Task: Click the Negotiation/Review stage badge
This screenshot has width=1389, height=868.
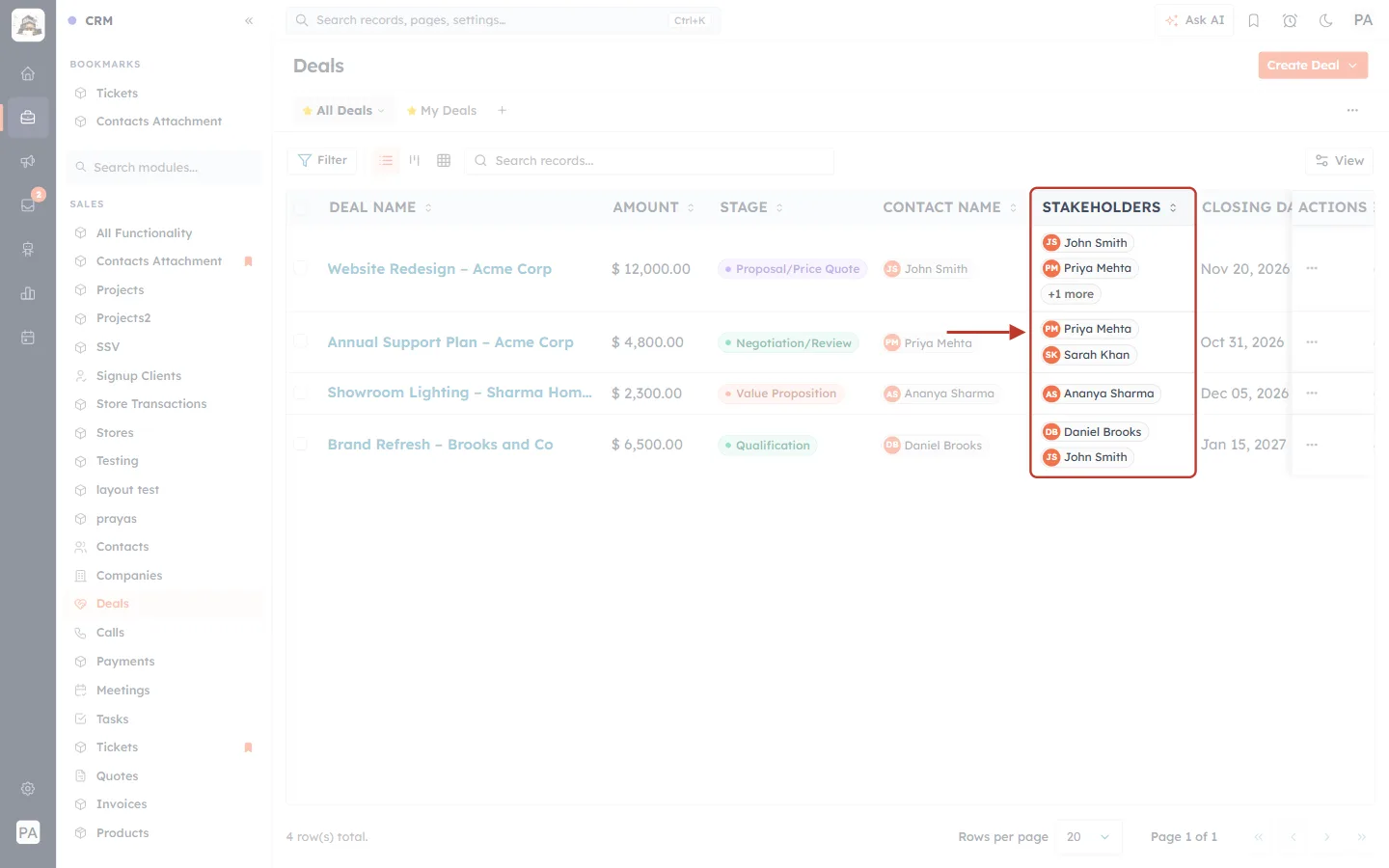Action: coord(787,342)
